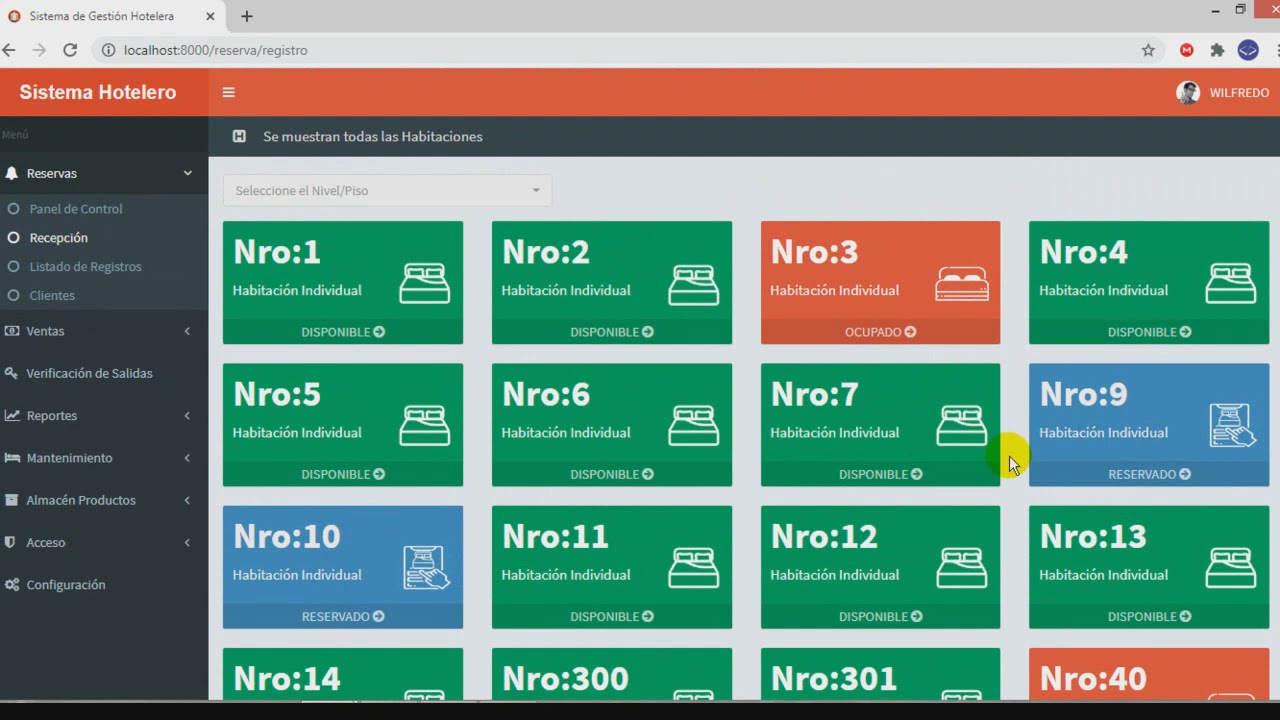
Task: Click the bed icon on room Nro:1
Action: tap(425, 283)
